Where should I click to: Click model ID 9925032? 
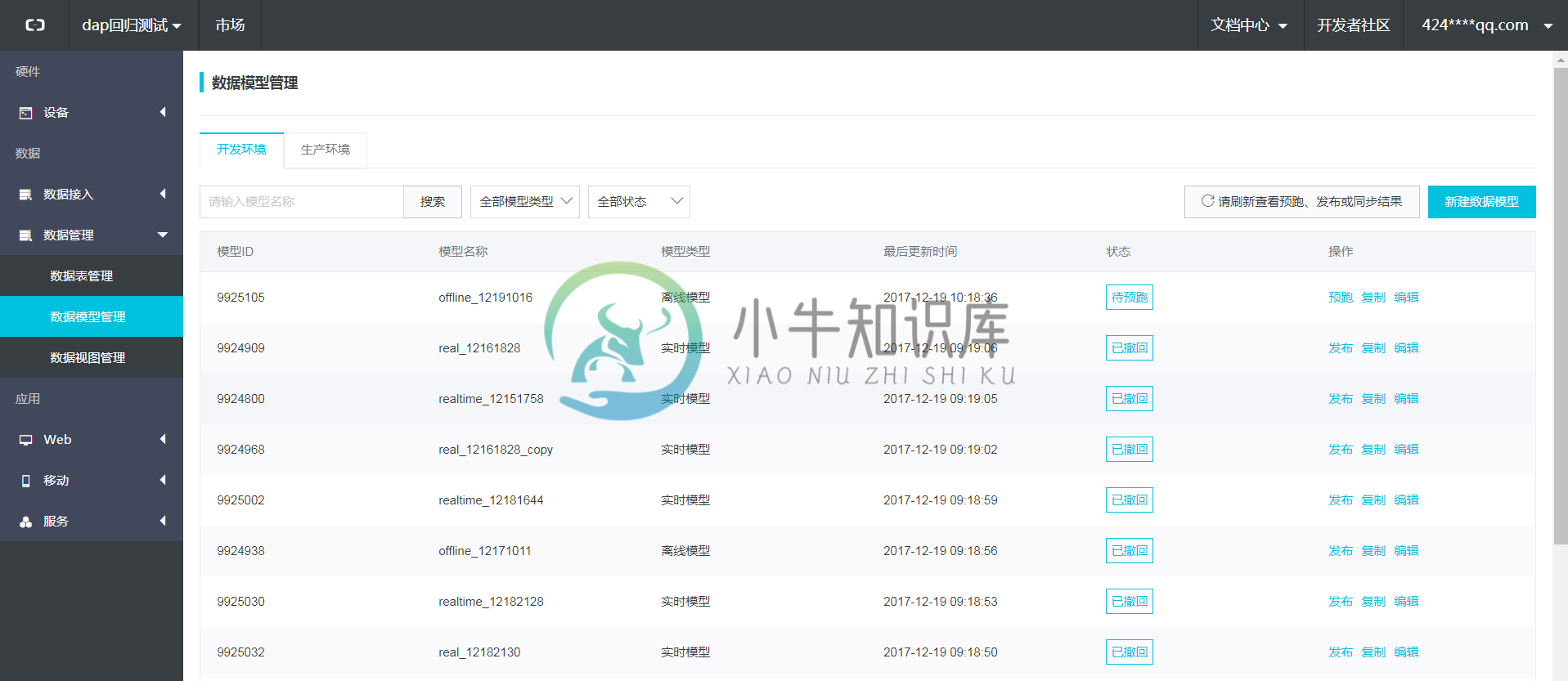click(240, 652)
